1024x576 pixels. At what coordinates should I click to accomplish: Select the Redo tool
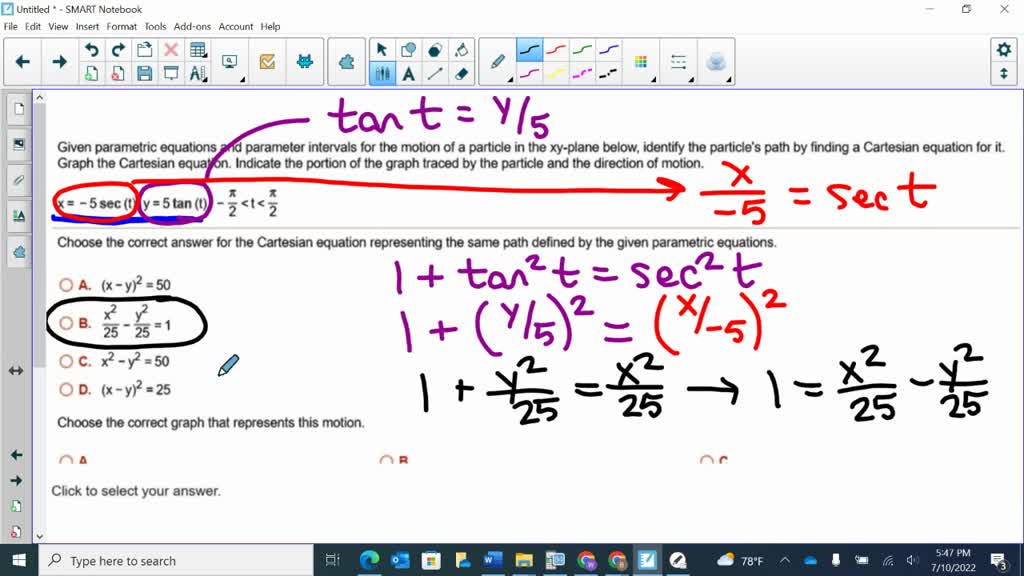tap(116, 48)
